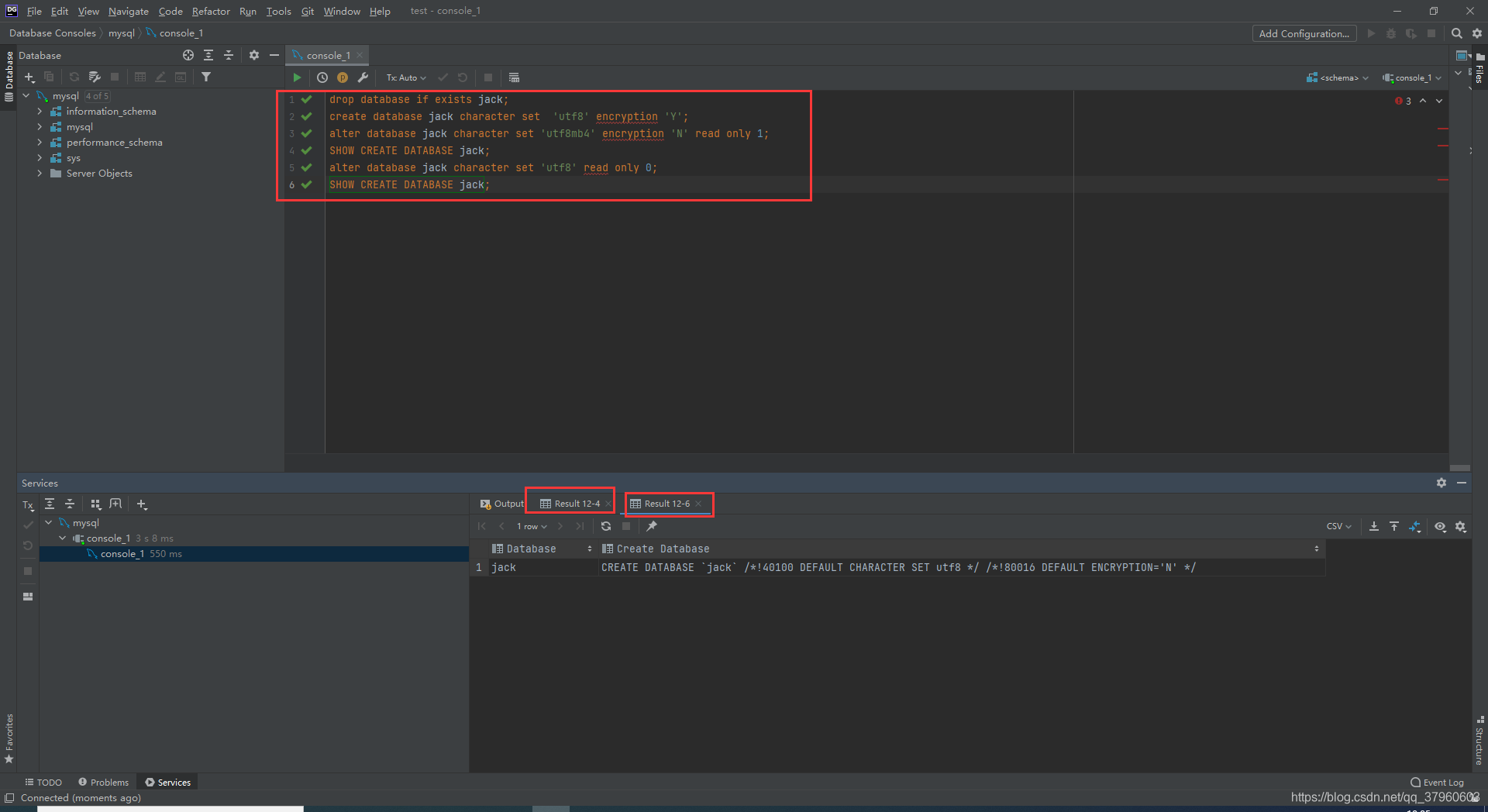Add a new data source with plus icon
The width and height of the screenshot is (1488, 812).
pyautogui.click(x=29, y=77)
